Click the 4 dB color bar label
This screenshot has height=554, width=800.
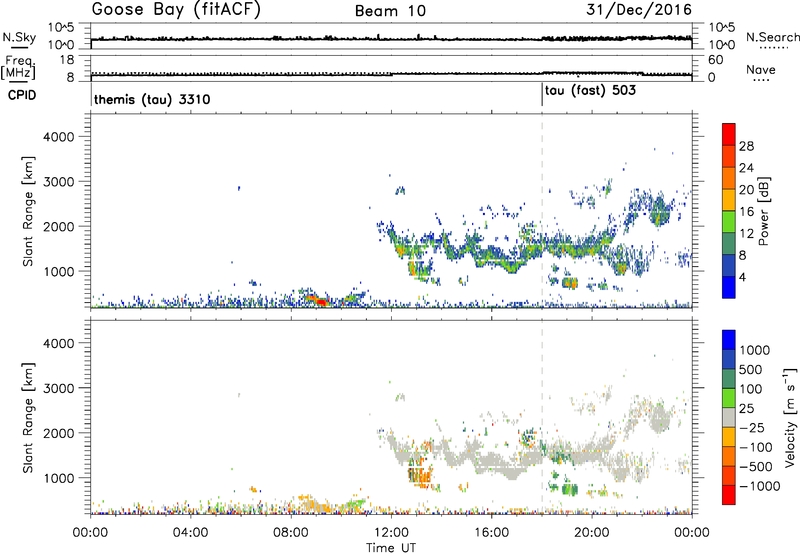(742, 277)
